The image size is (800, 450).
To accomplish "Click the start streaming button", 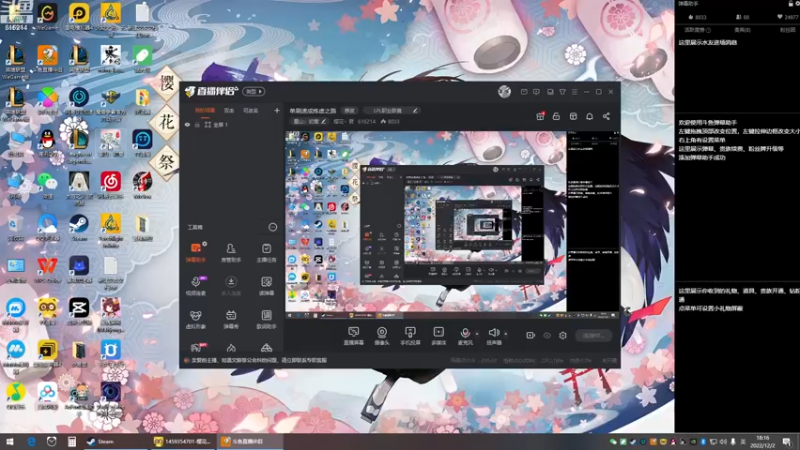I will coord(594,336).
